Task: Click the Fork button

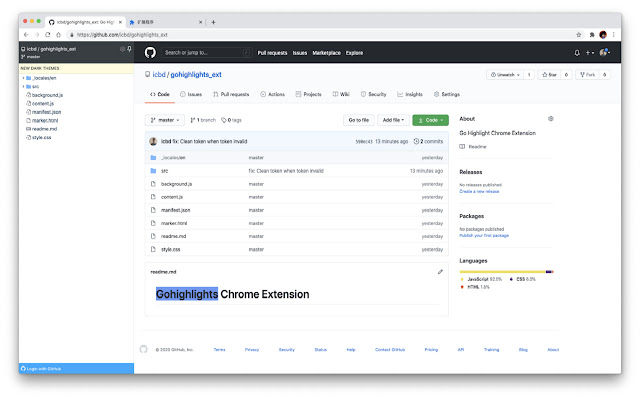Action: click(x=587, y=75)
